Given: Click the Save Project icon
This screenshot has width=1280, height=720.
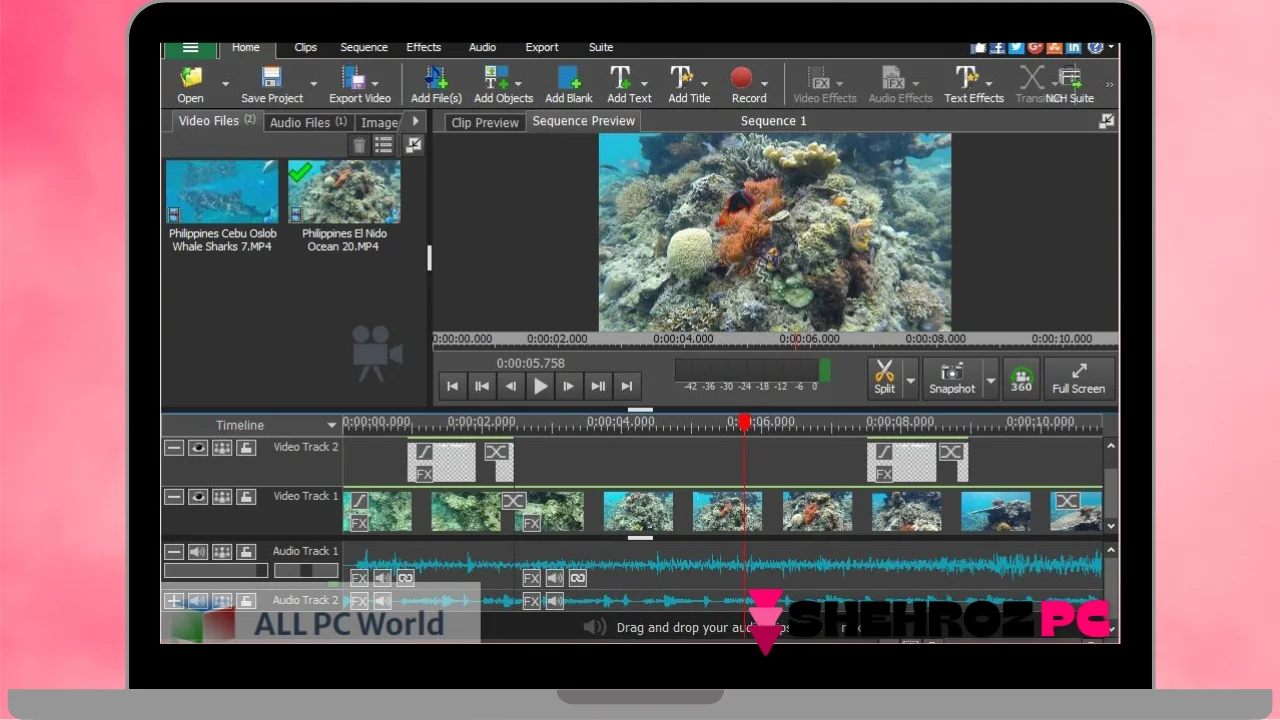Looking at the screenshot, I should [272, 77].
